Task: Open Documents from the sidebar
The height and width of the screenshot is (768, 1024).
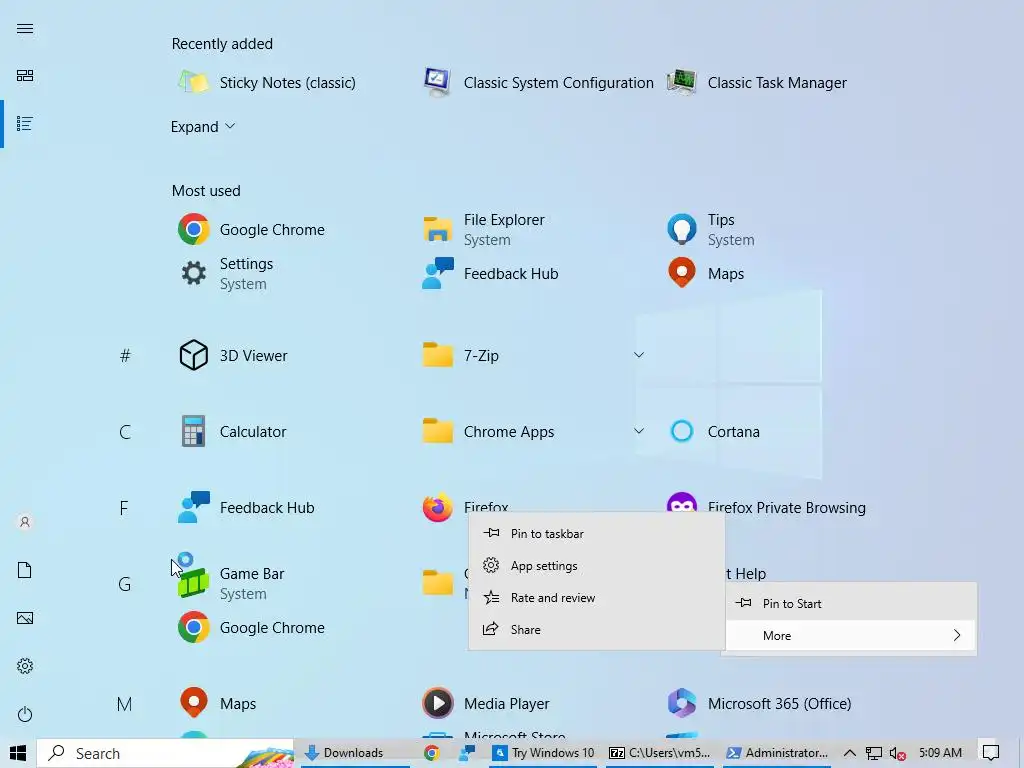Action: (25, 570)
